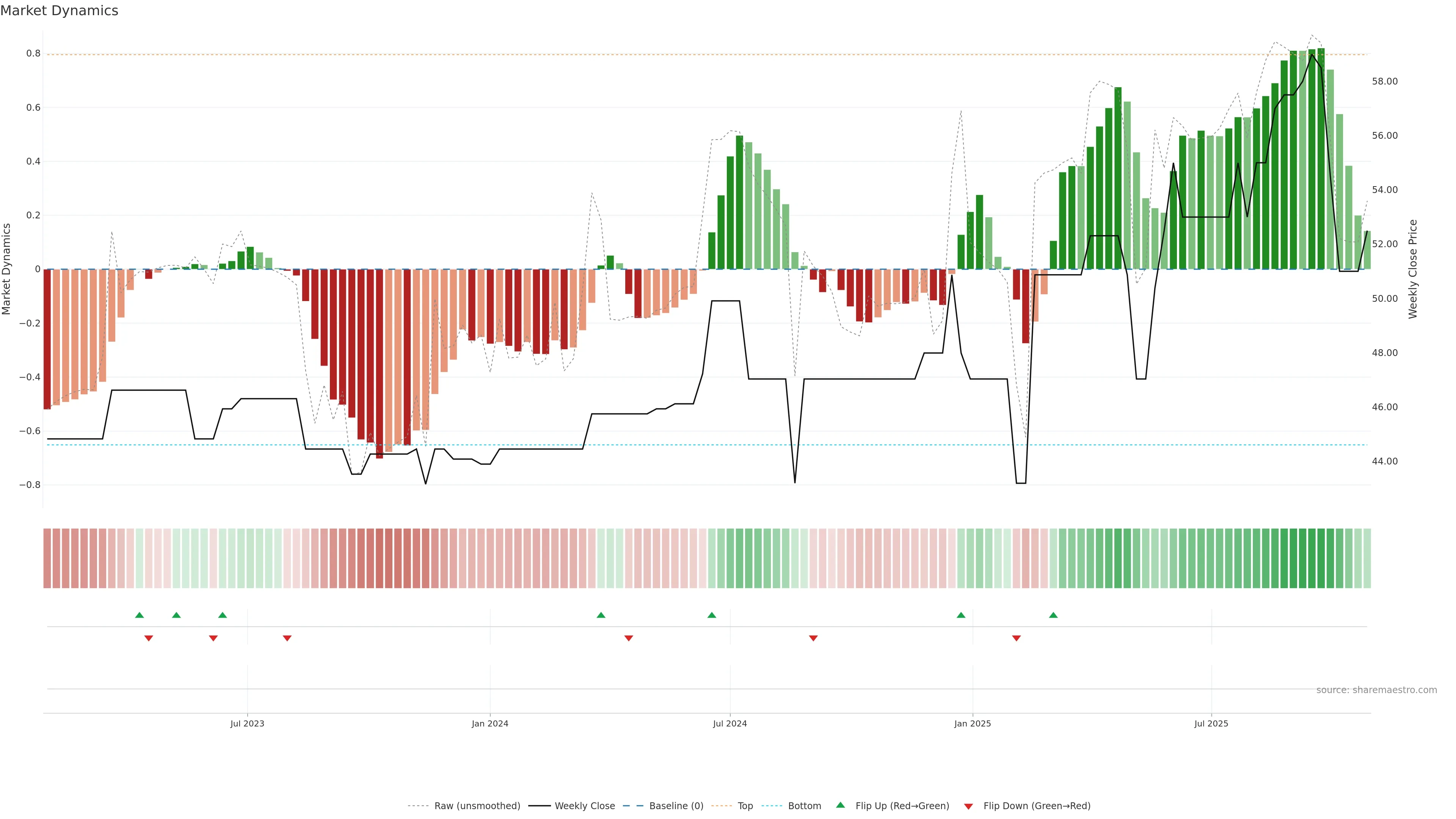Click the Jul 2023 x-axis label

247,723
